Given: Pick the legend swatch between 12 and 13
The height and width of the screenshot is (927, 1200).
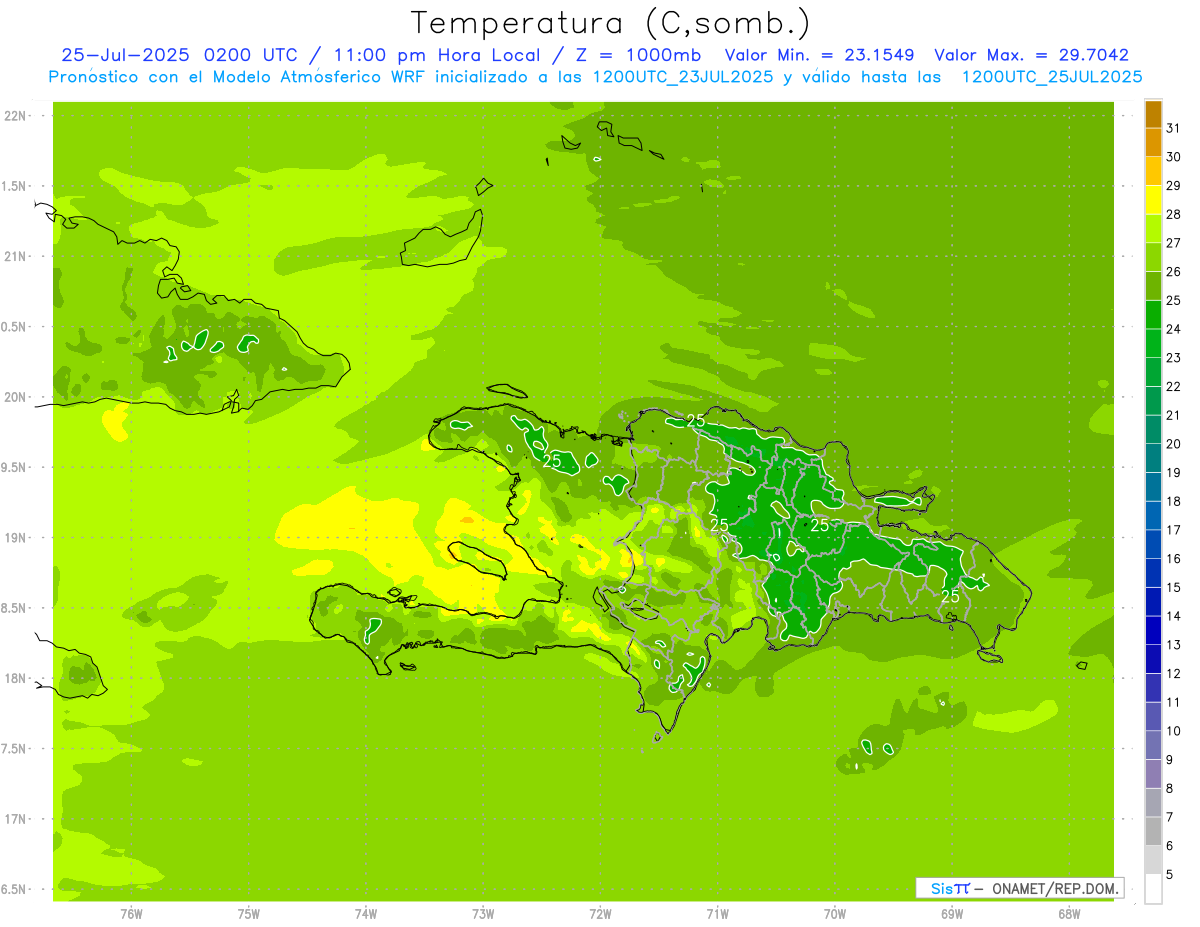Looking at the screenshot, I should click(x=1153, y=659).
